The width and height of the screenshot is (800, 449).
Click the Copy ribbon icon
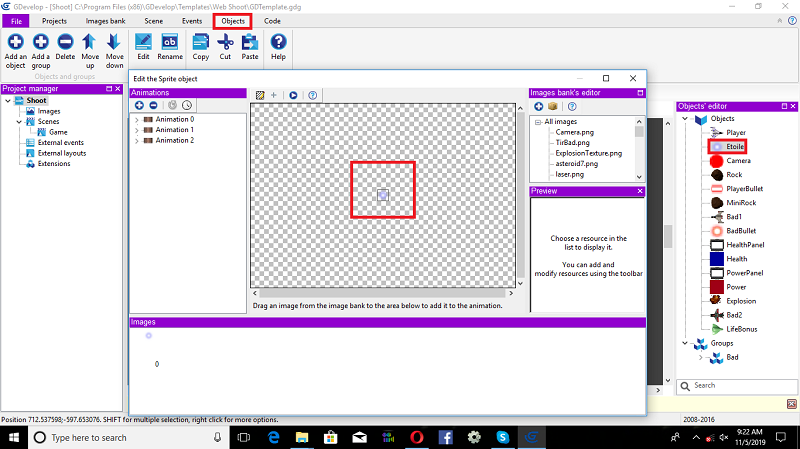pos(201,47)
